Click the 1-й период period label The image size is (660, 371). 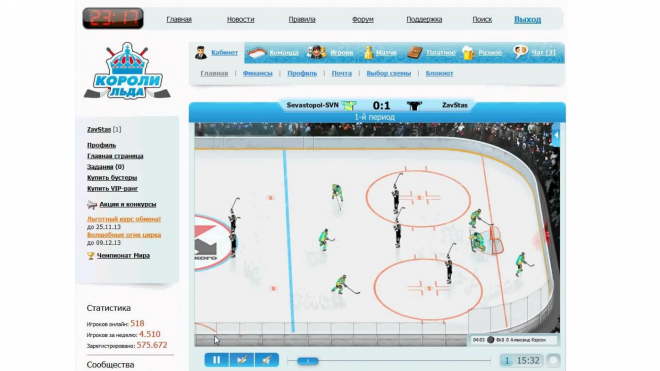coord(375,117)
